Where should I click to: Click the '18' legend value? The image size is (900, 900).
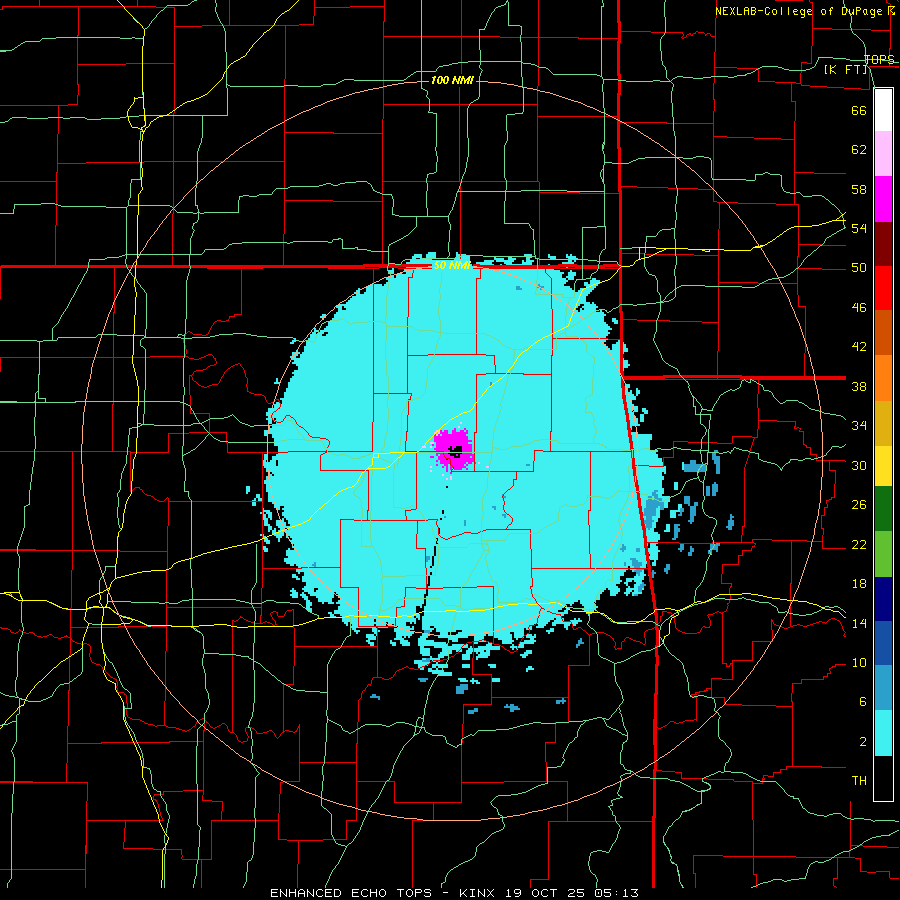pos(859,584)
